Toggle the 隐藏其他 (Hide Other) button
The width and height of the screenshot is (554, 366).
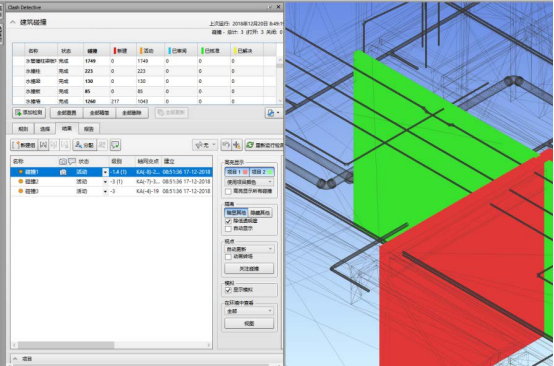click(x=260, y=213)
